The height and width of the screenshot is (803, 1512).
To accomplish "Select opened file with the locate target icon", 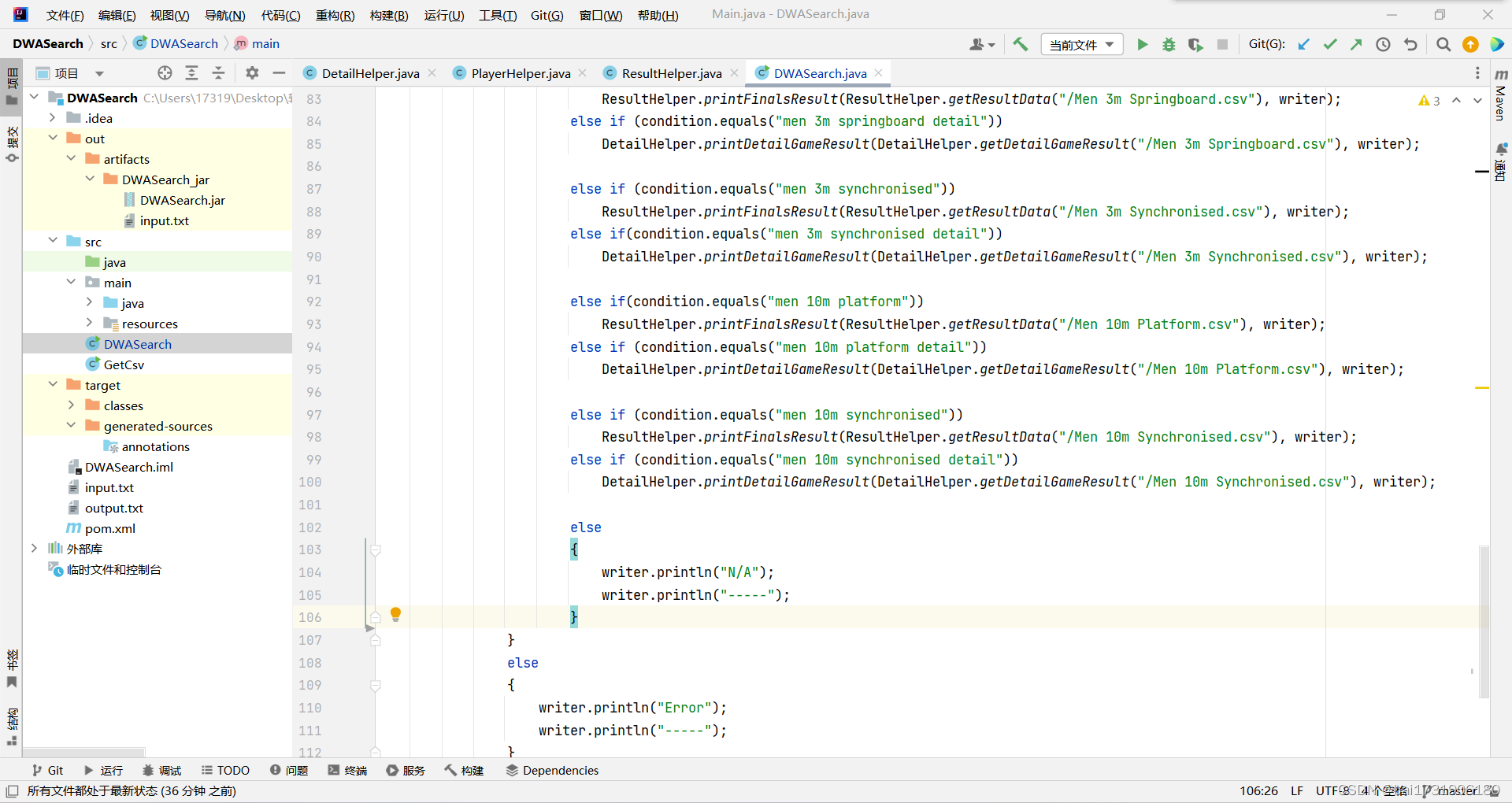I will click(x=165, y=73).
